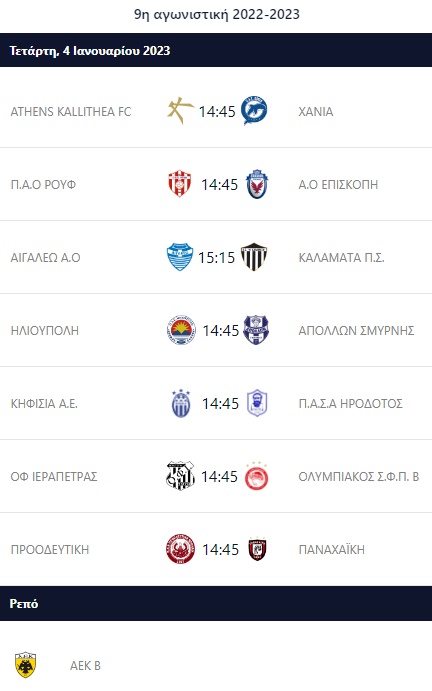Image resolution: width=432 pixels, height=691 pixels.
Task: Click the Α.Ο Επισκοπή eagle crest
Action: pyautogui.click(x=257, y=183)
